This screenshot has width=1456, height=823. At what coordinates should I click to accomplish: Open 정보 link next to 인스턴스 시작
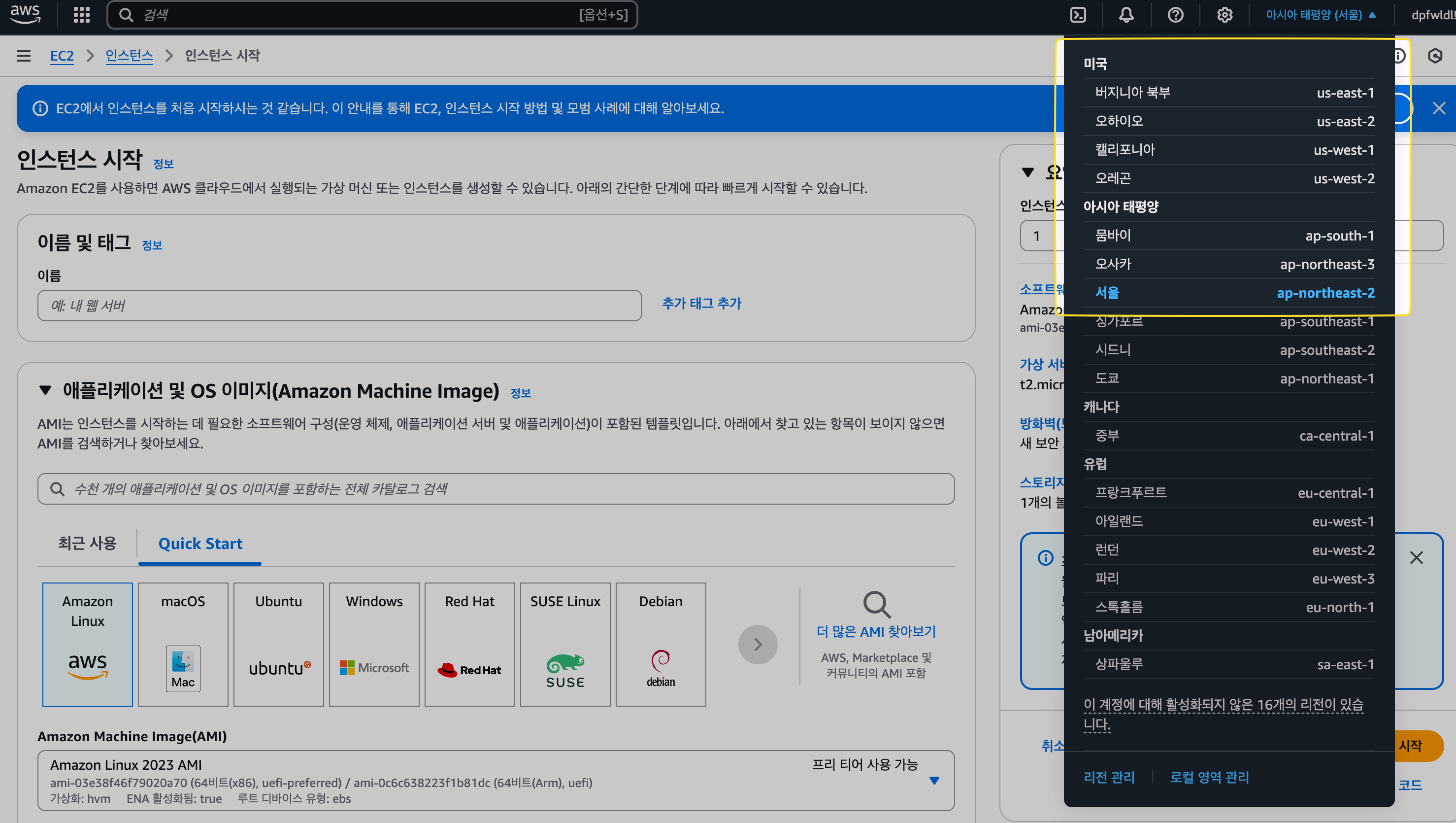[164, 164]
